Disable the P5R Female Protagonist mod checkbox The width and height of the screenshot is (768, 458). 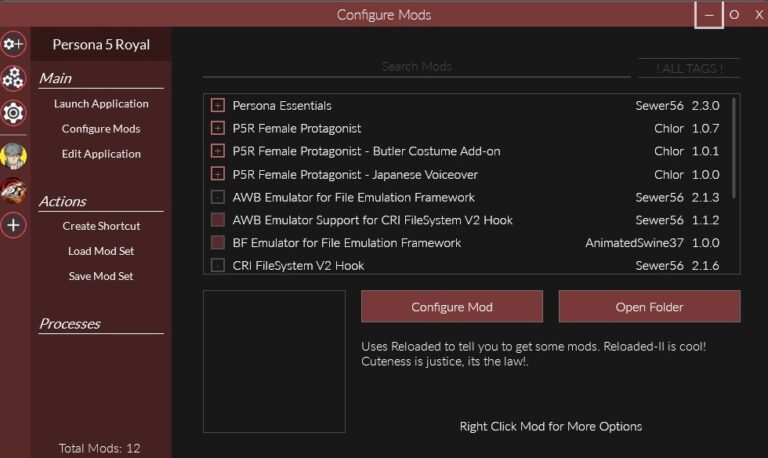218,128
